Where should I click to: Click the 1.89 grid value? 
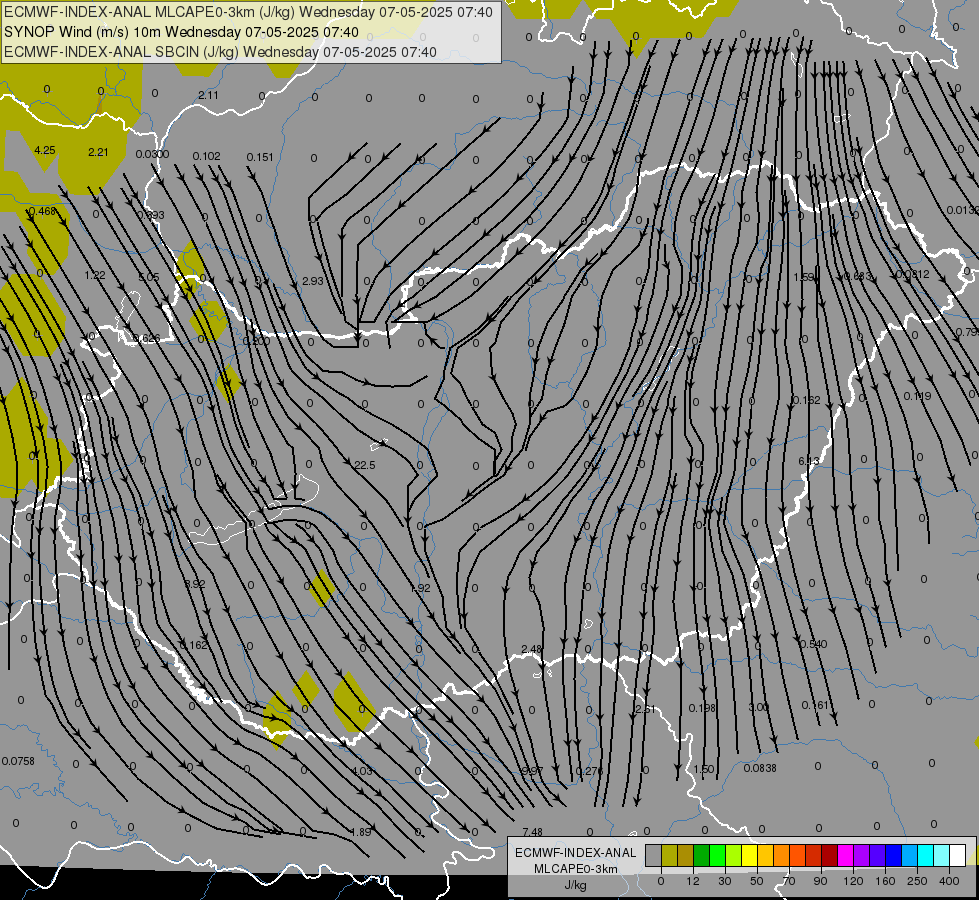click(361, 832)
